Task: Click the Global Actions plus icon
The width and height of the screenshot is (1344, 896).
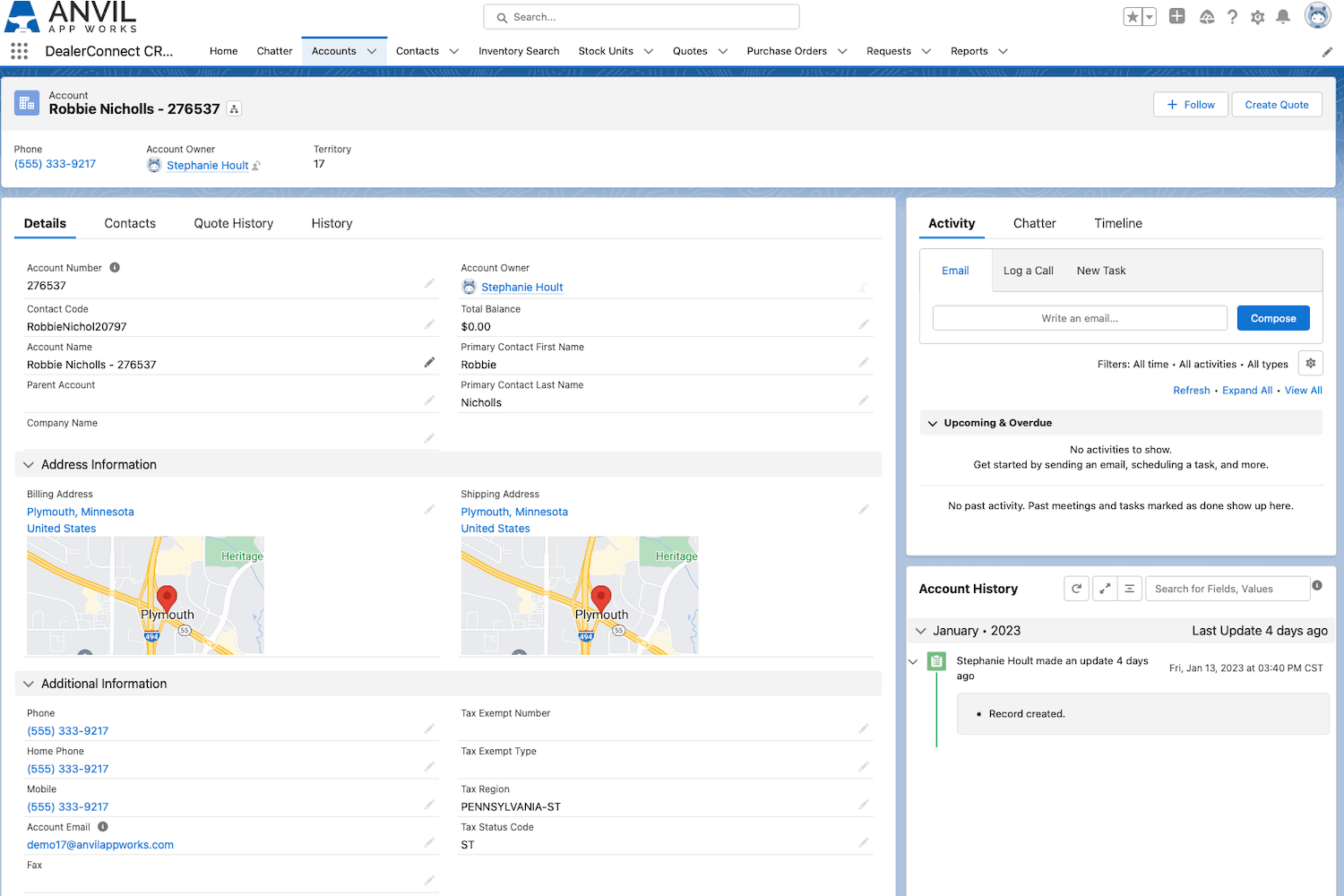Action: pos(1177,16)
